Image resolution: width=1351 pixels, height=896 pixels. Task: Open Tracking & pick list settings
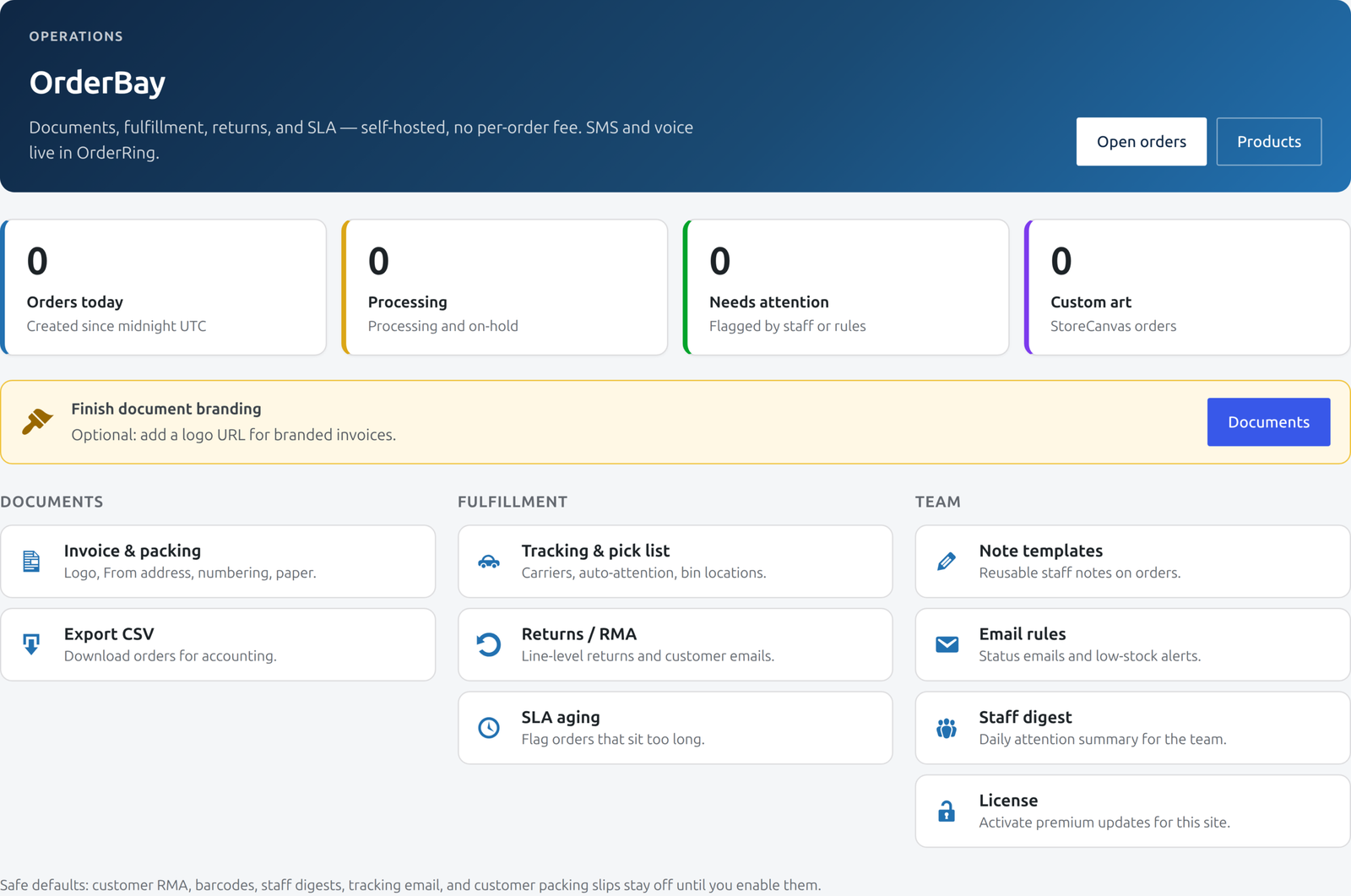[x=675, y=561]
